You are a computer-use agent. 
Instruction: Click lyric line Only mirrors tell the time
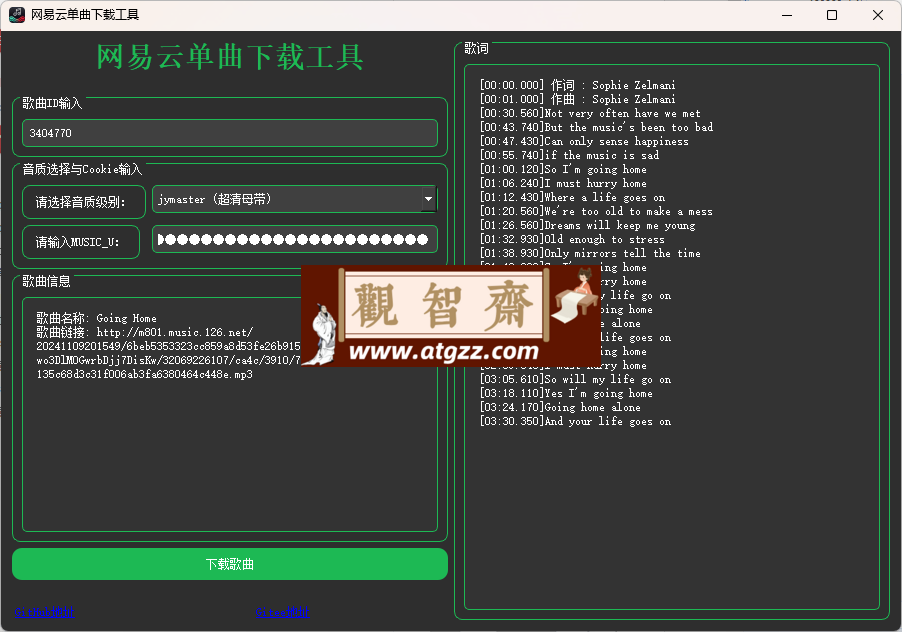(590, 253)
